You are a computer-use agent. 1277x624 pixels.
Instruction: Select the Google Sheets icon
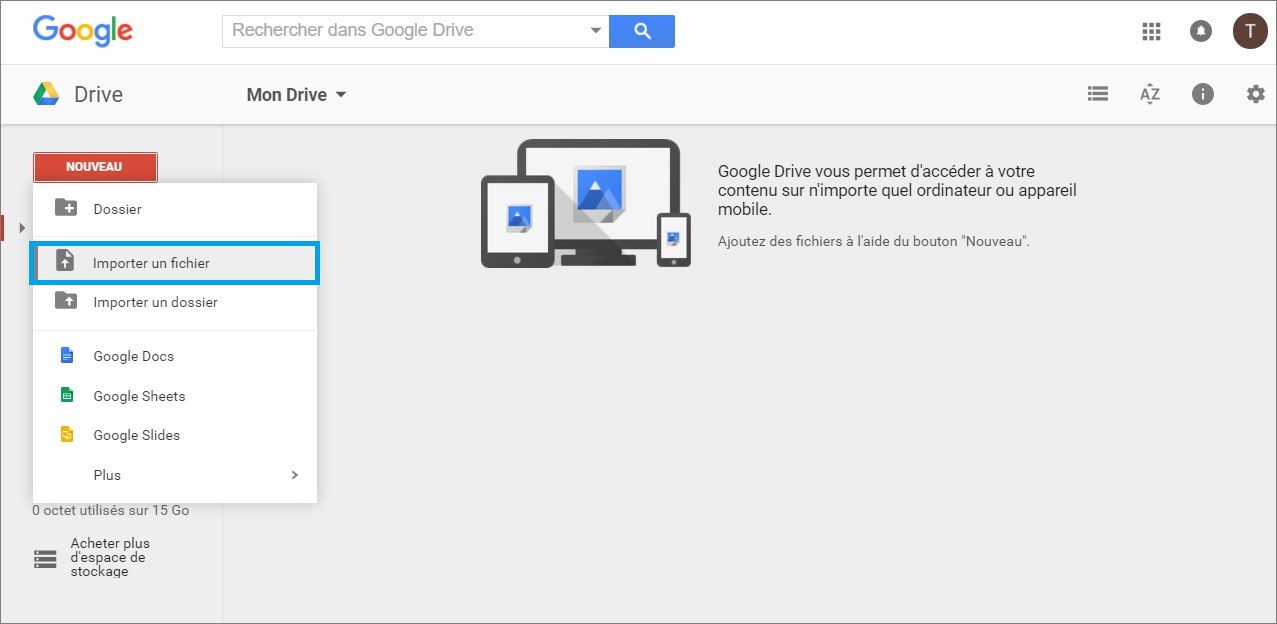click(x=66, y=395)
